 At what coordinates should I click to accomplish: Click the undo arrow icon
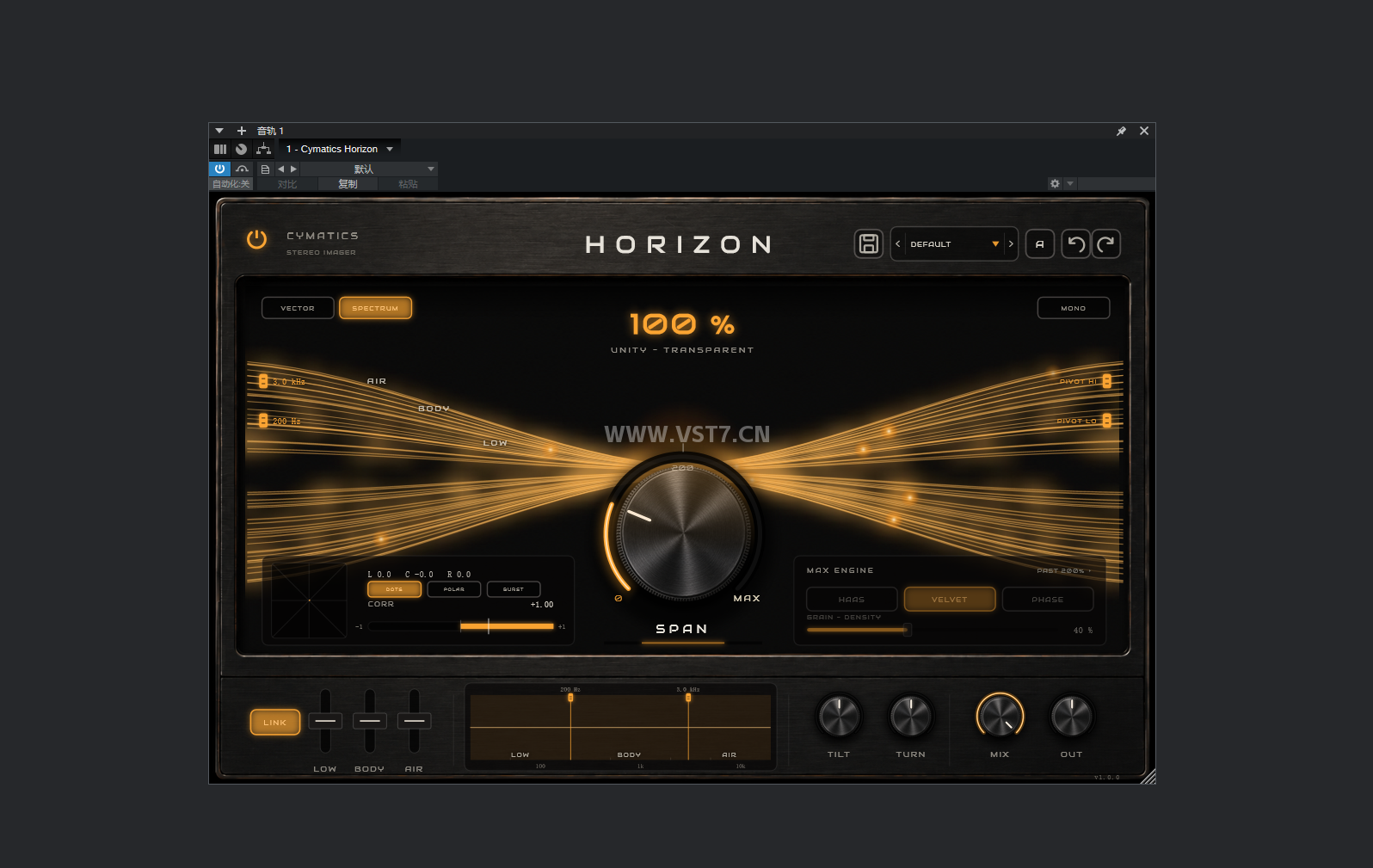tap(1075, 243)
